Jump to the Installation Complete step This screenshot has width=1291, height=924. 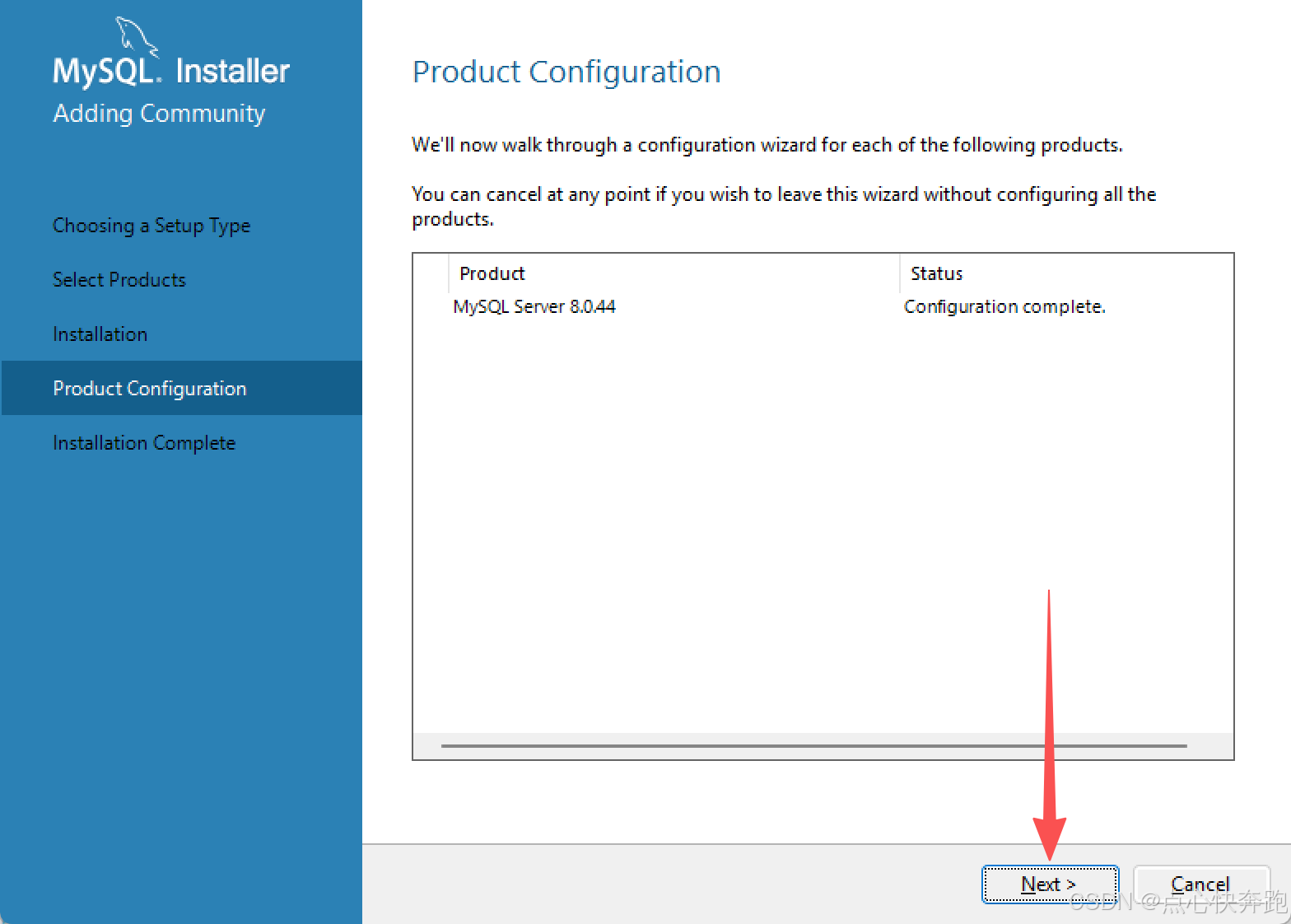click(144, 443)
